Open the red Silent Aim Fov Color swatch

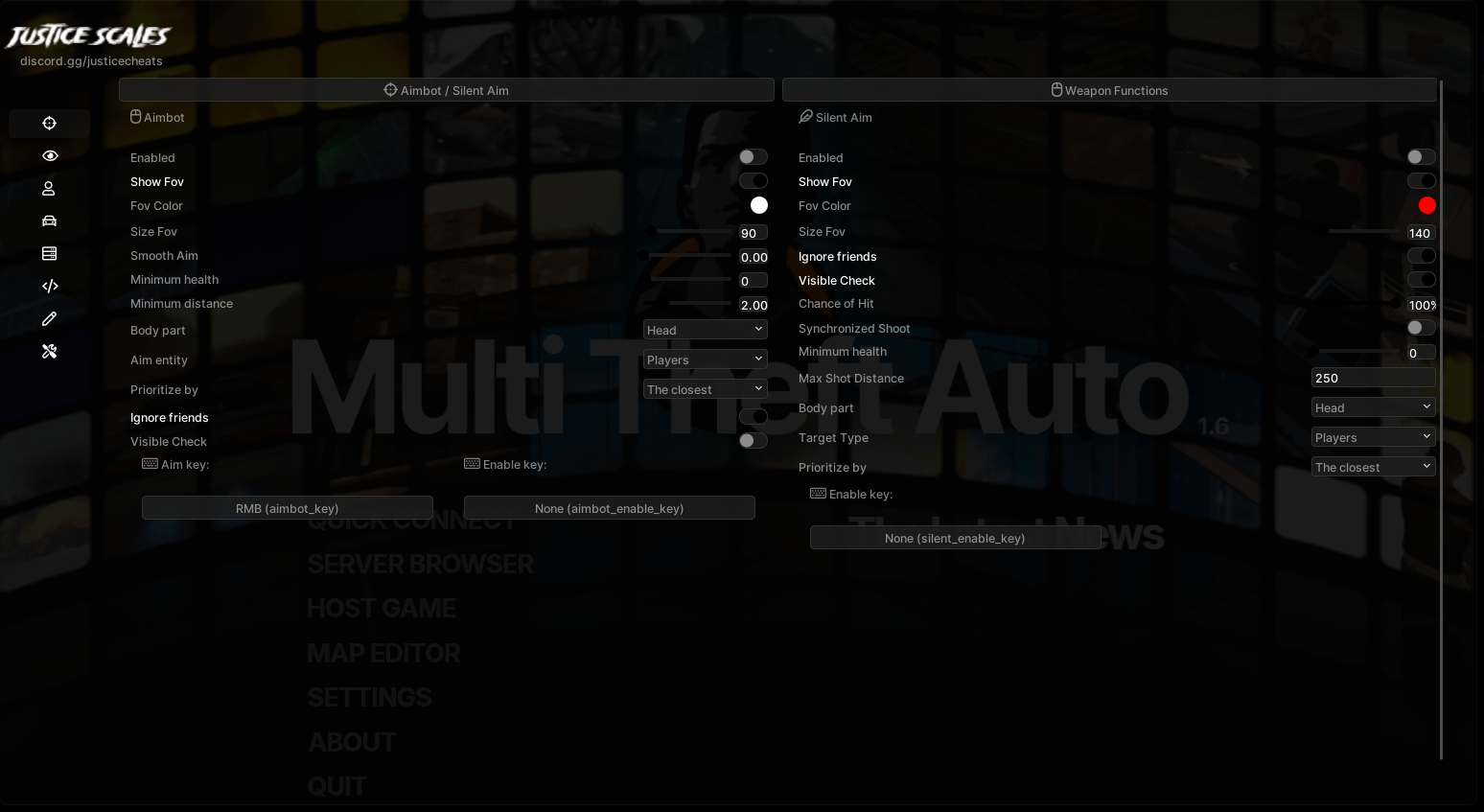point(1426,205)
